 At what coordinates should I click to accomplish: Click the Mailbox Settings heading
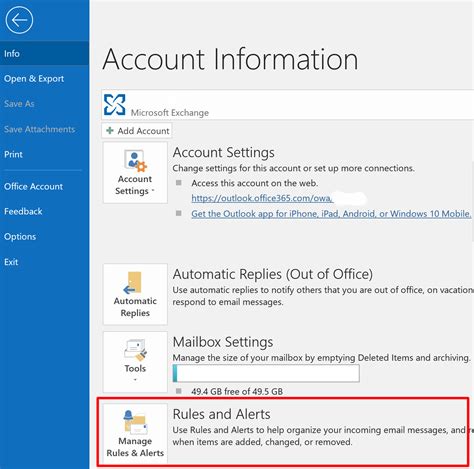point(223,342)
